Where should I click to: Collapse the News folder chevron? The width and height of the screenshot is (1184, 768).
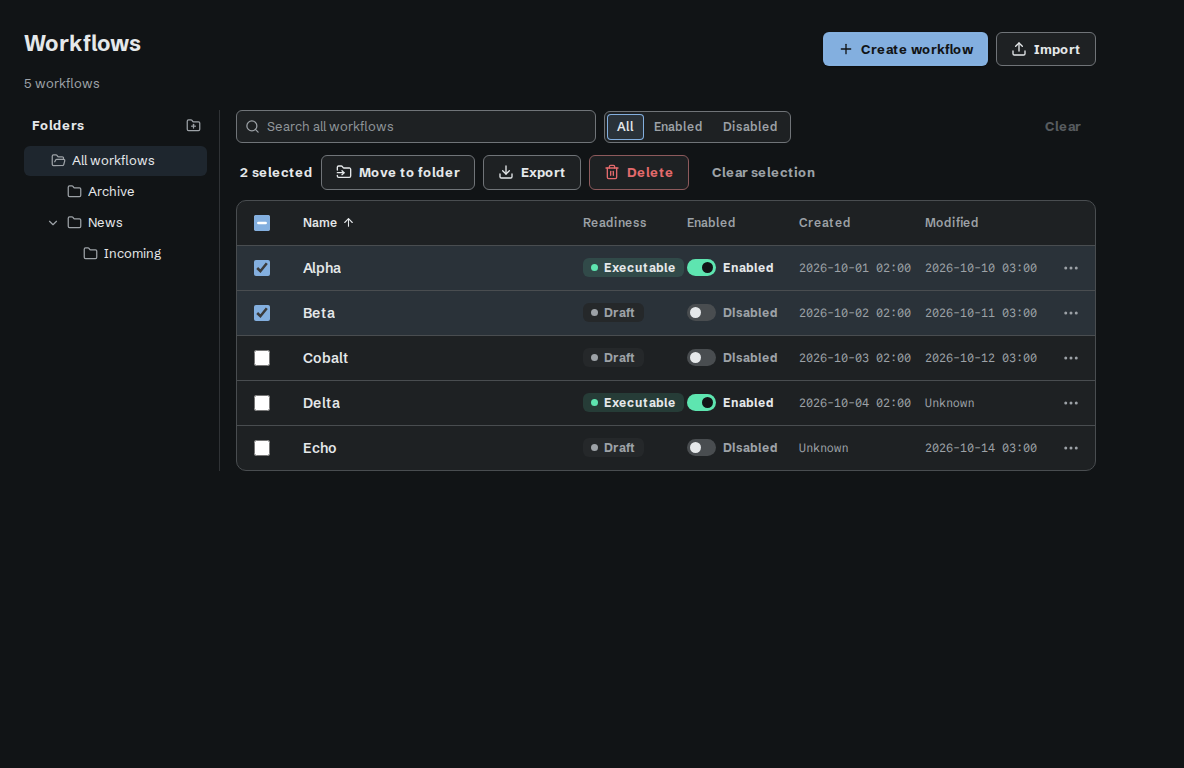[x=53, y=223]
